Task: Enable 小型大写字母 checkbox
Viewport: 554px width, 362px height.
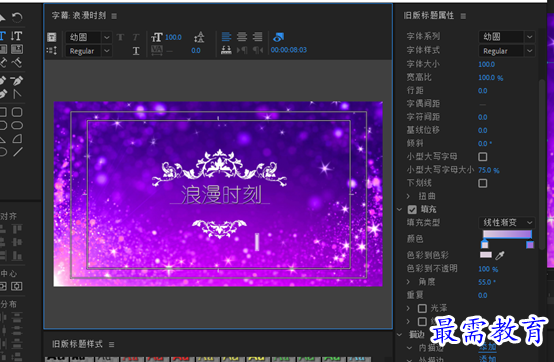Action: [483, 156]
